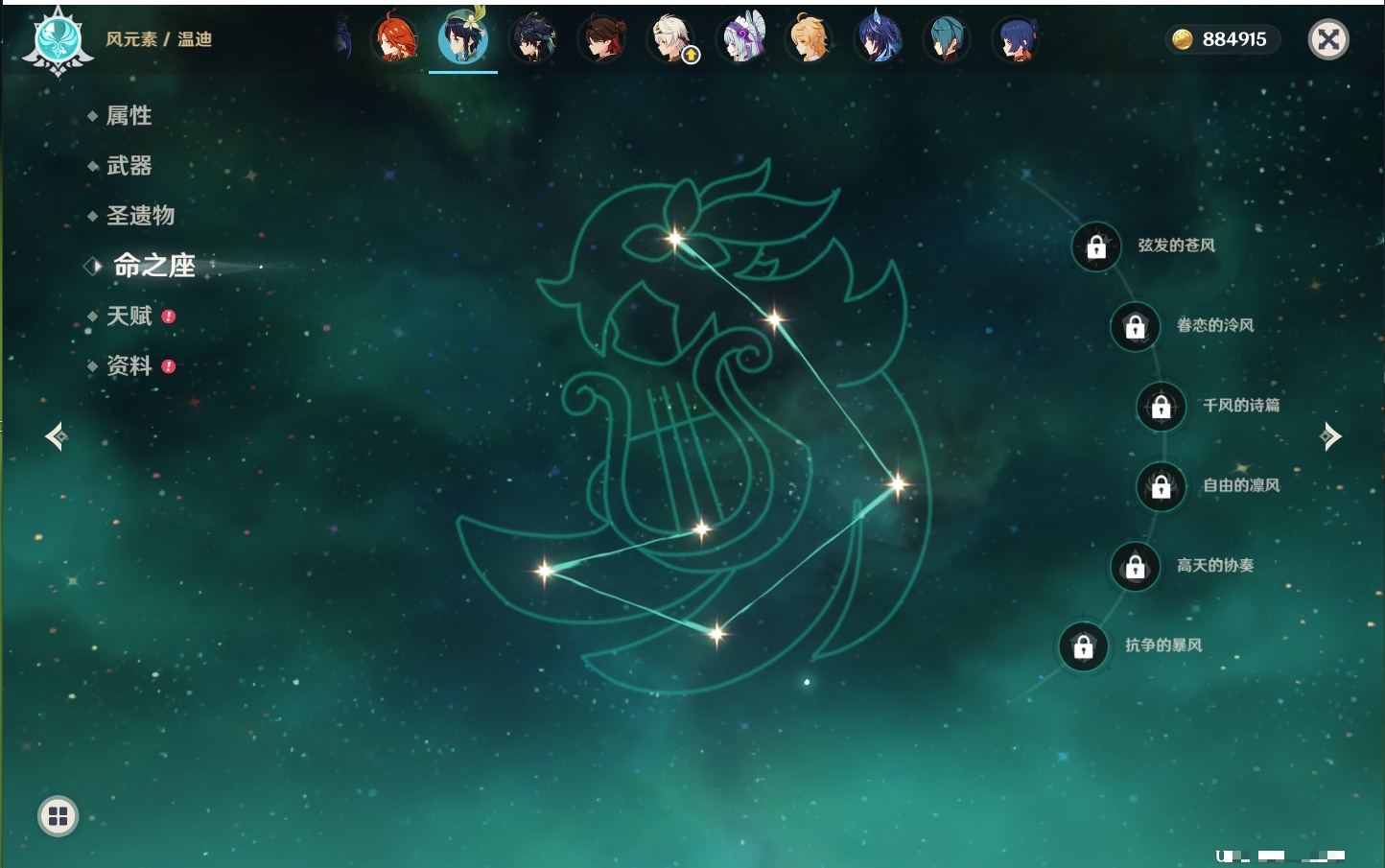Select the white-haired portrait with upgrade arrow
This screenshot has height=868, width=1385.
pos(671,39)
